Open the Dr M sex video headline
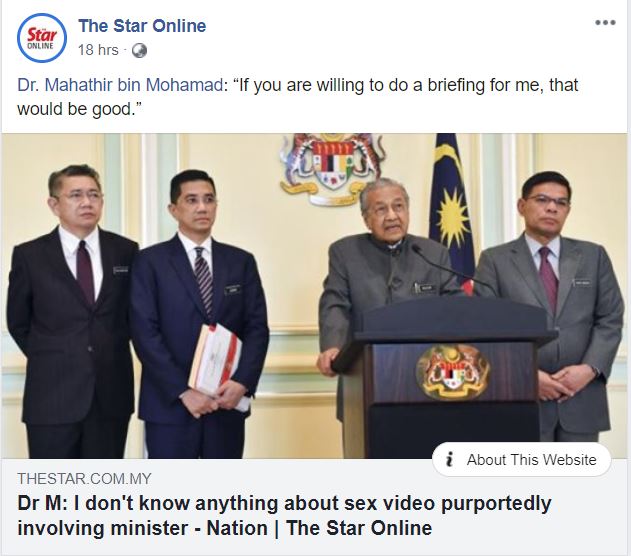This screenshot has height=556, width=631. click(284, 516)
